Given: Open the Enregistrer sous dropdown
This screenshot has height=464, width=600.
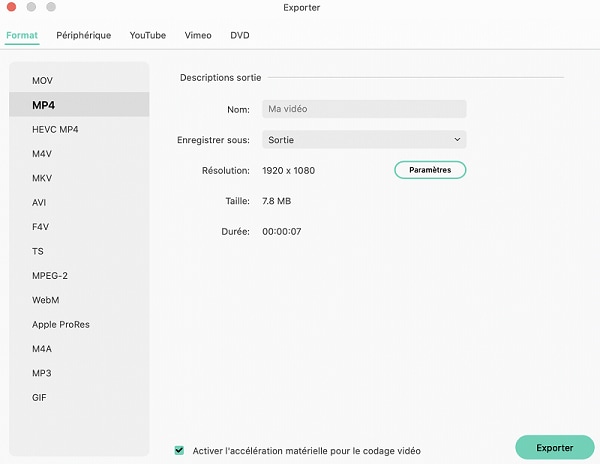Looking at the screenshot, I should click(364, 140).
